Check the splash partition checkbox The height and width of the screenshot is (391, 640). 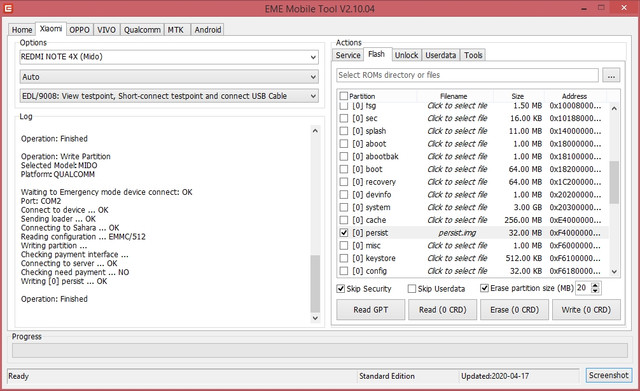pos(344,131)
